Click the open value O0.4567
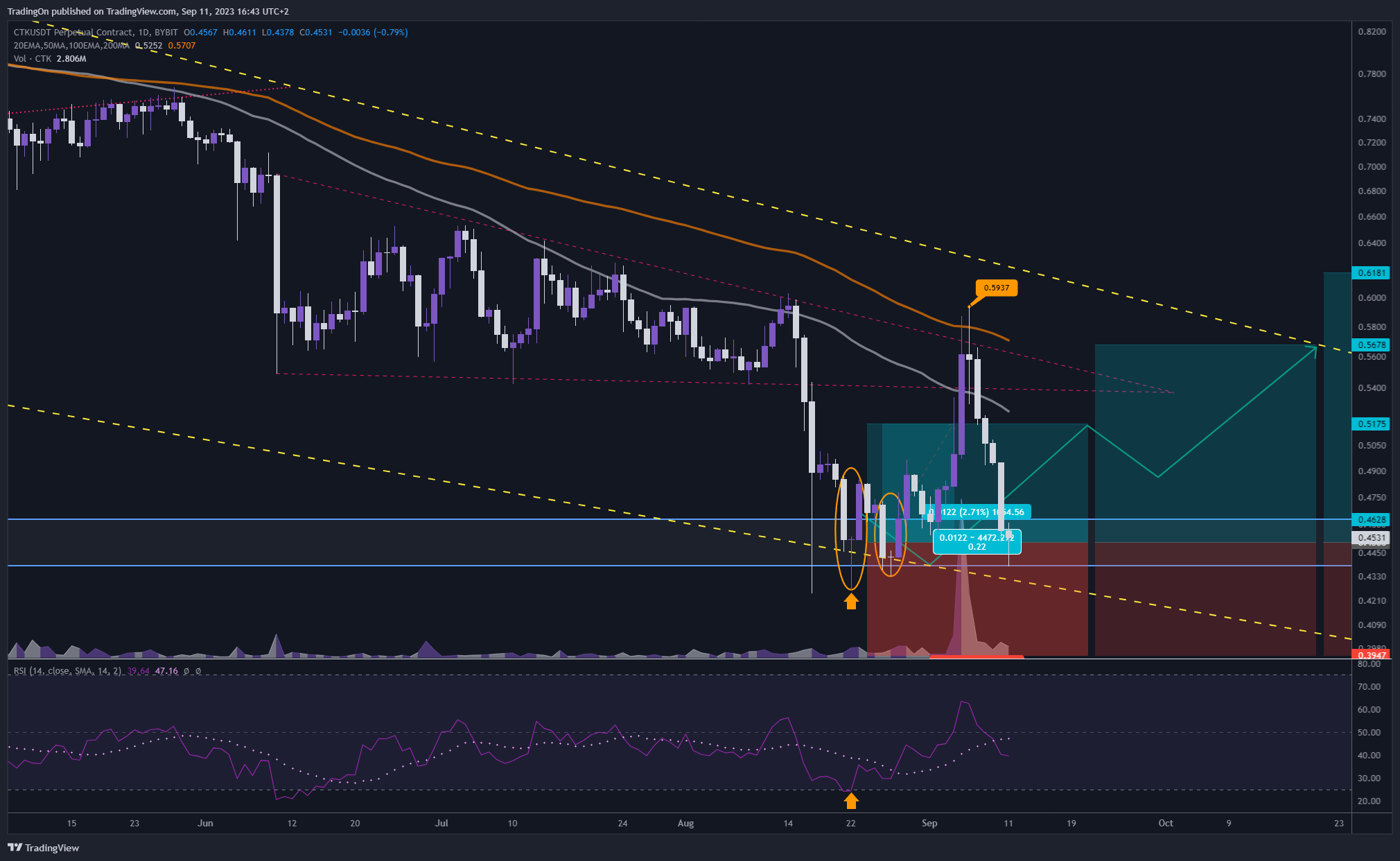Viewport: 1400px width, 861px height. [200, 33]
